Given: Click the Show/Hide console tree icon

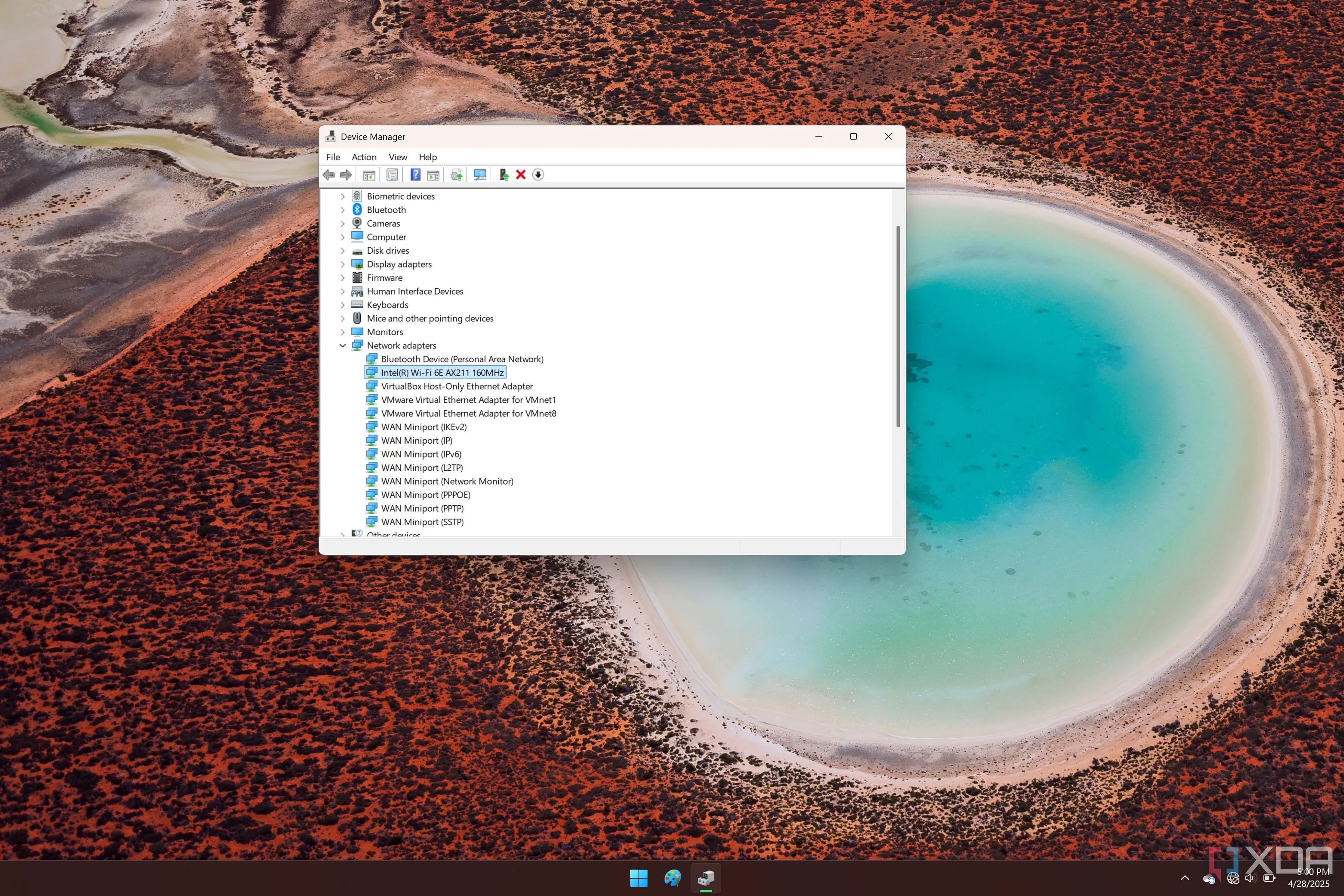Looking at the screenshot, I should point(369,175).
